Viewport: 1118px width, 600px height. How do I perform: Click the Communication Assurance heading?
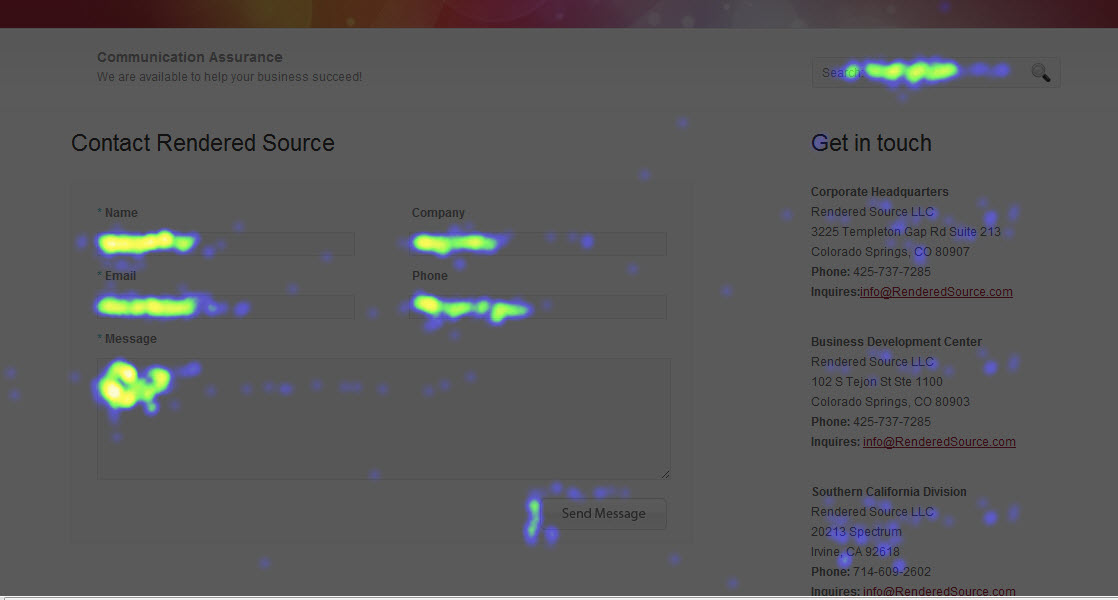190,57
